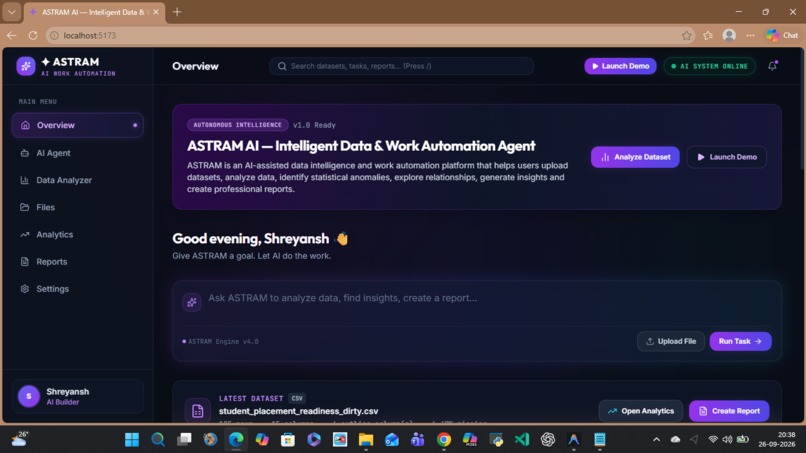Click the Create Report button
This screenshot has height=453, width=806.
coord(729,411)
